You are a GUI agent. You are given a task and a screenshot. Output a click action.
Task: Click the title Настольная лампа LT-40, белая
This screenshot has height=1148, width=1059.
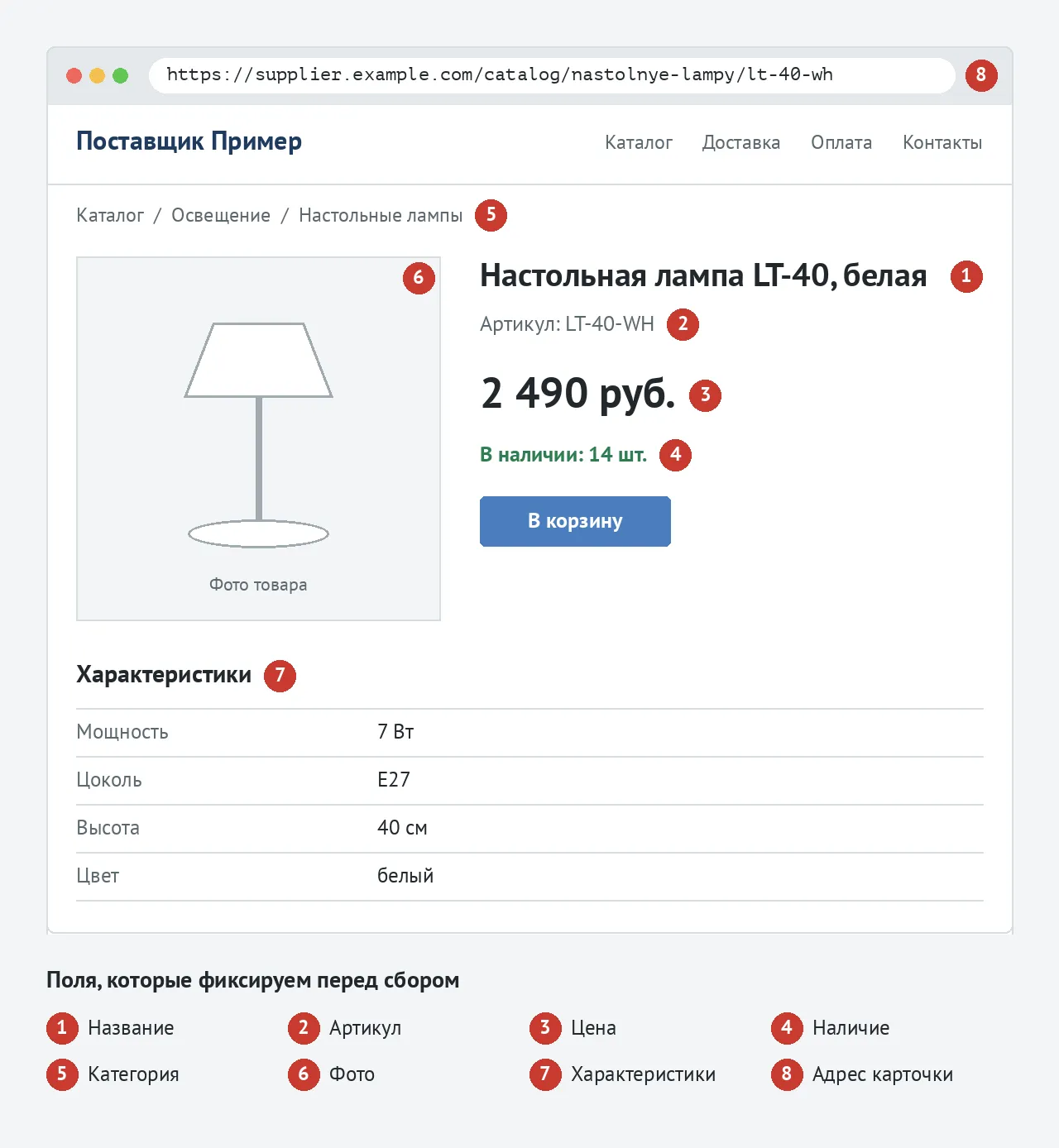703,275
